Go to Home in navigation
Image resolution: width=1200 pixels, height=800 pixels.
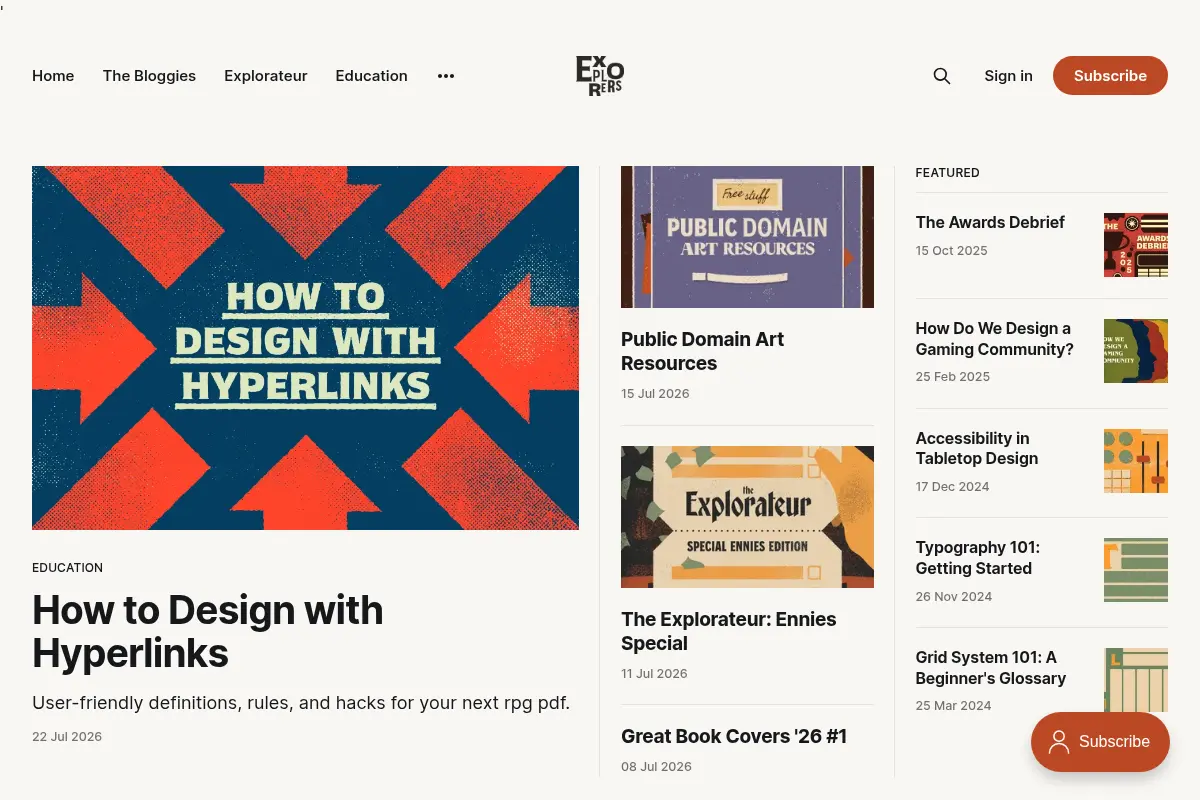coord(53,76)
